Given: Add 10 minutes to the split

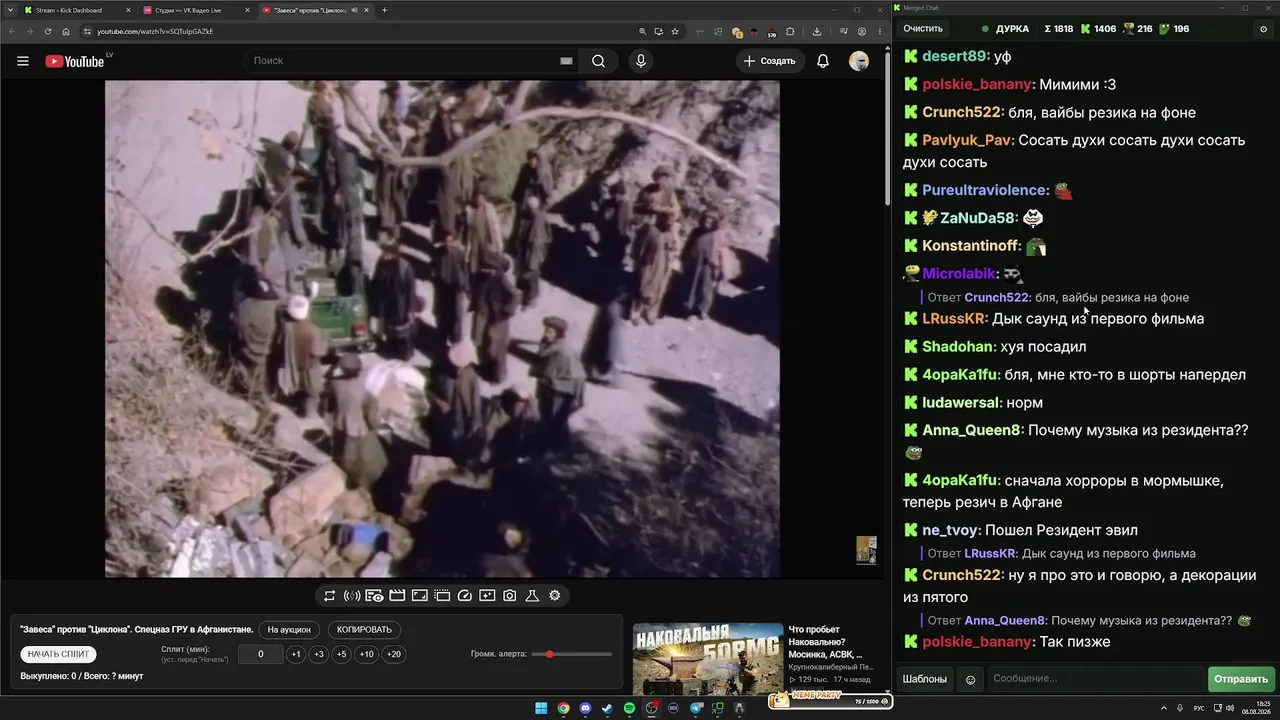Looking at the screenshot, I should [367, 654].
